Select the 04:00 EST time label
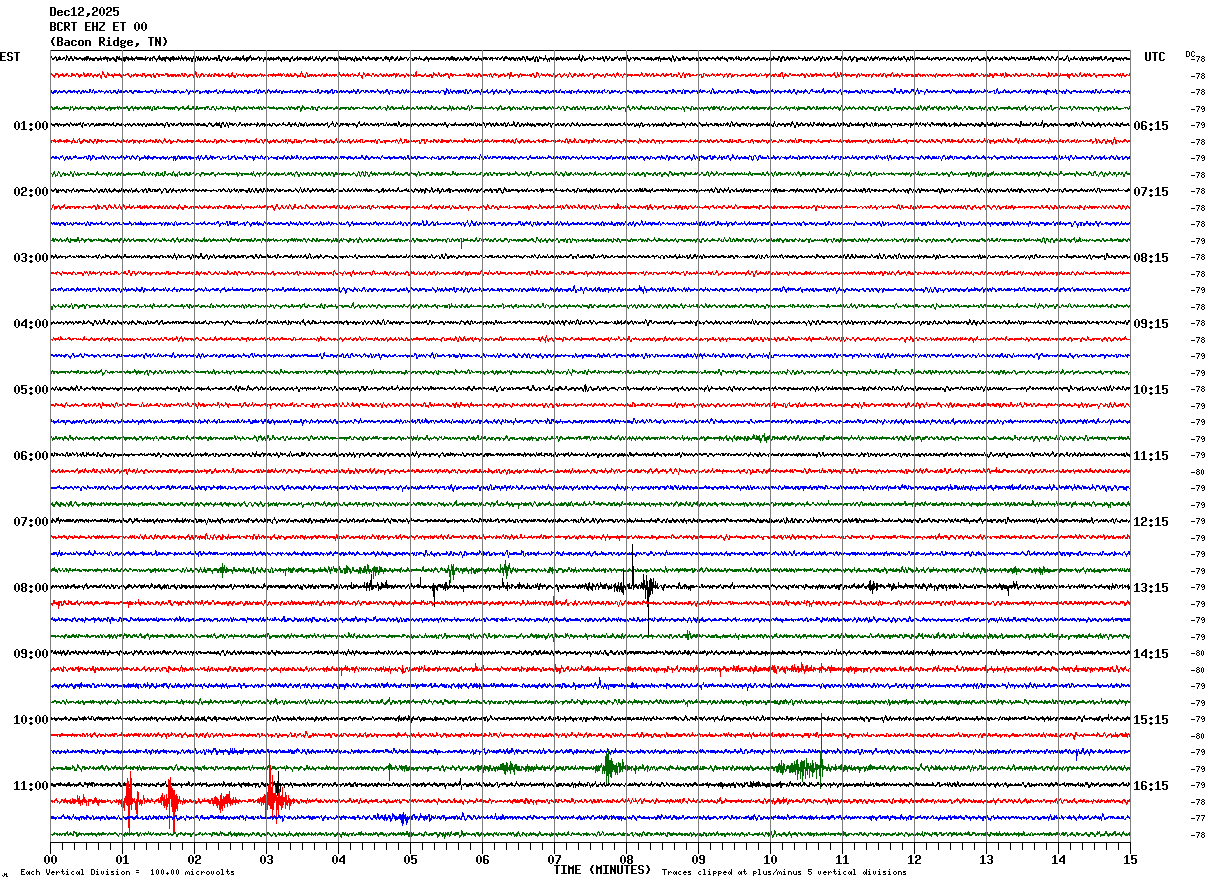Viewport: 1210px width, 886px height. tap(30, 324)
